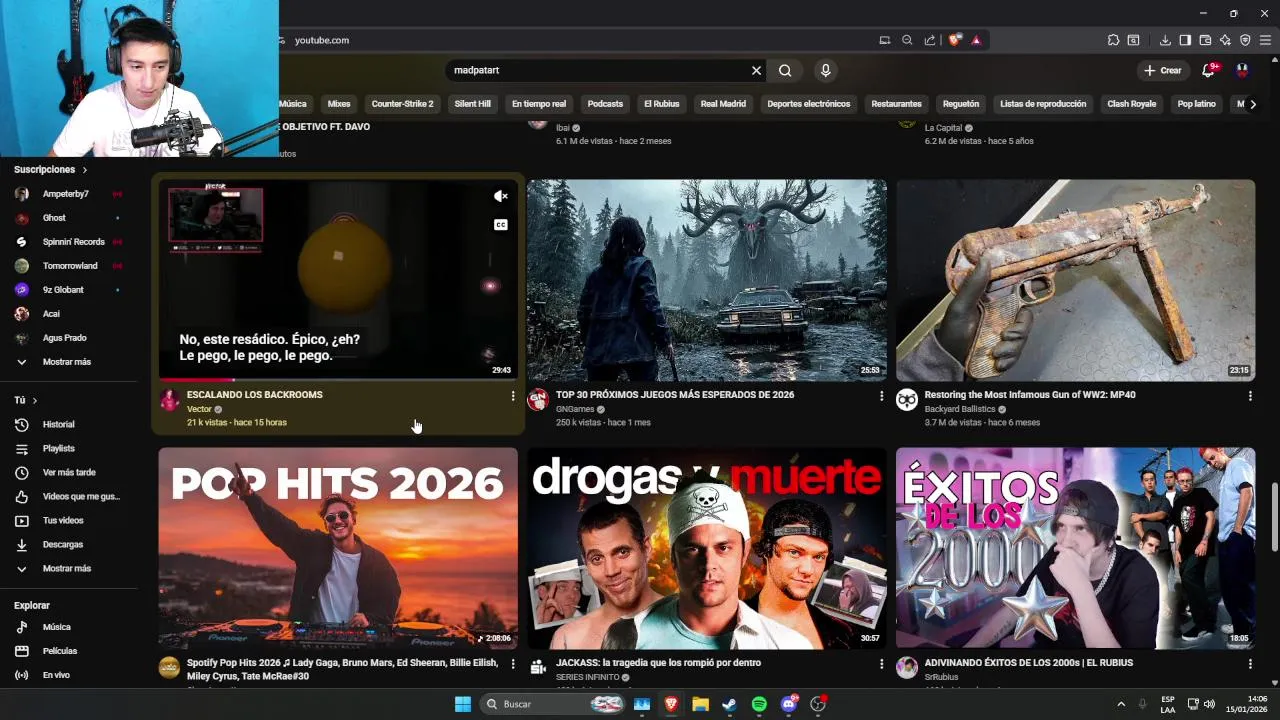Open the GNGames channel avatar

click(x=538, y=400)
